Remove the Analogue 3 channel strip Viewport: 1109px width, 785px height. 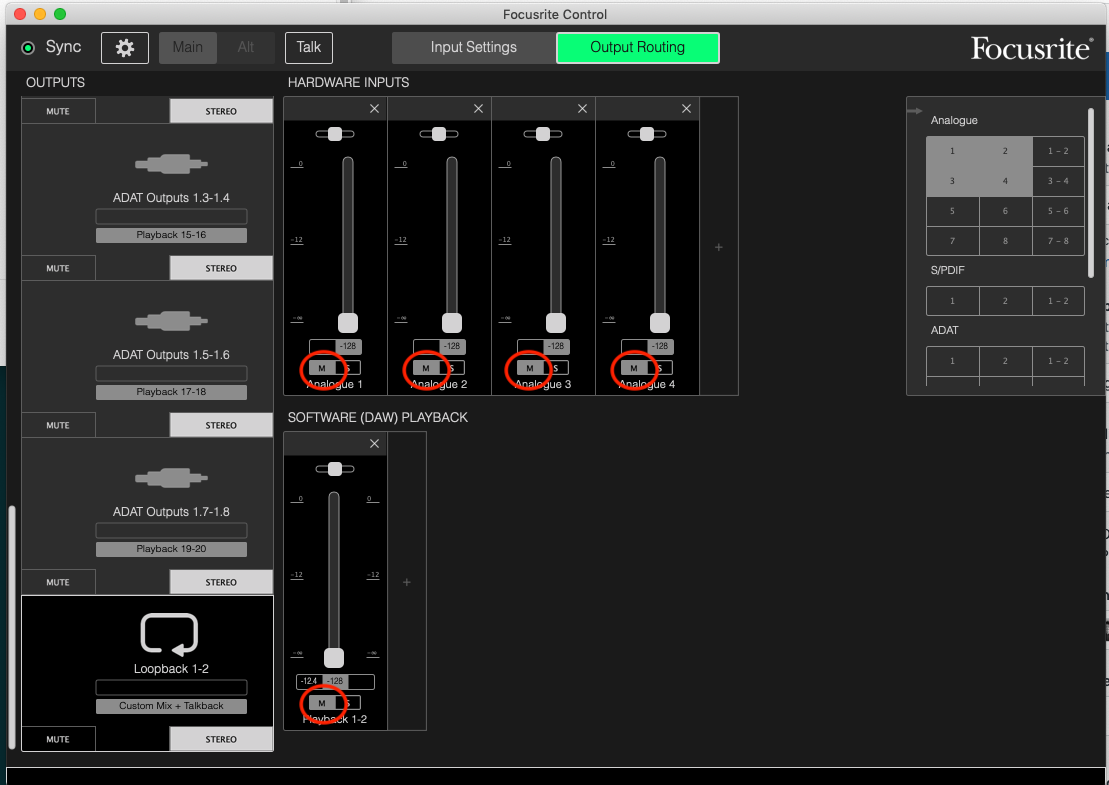point(582,109)
